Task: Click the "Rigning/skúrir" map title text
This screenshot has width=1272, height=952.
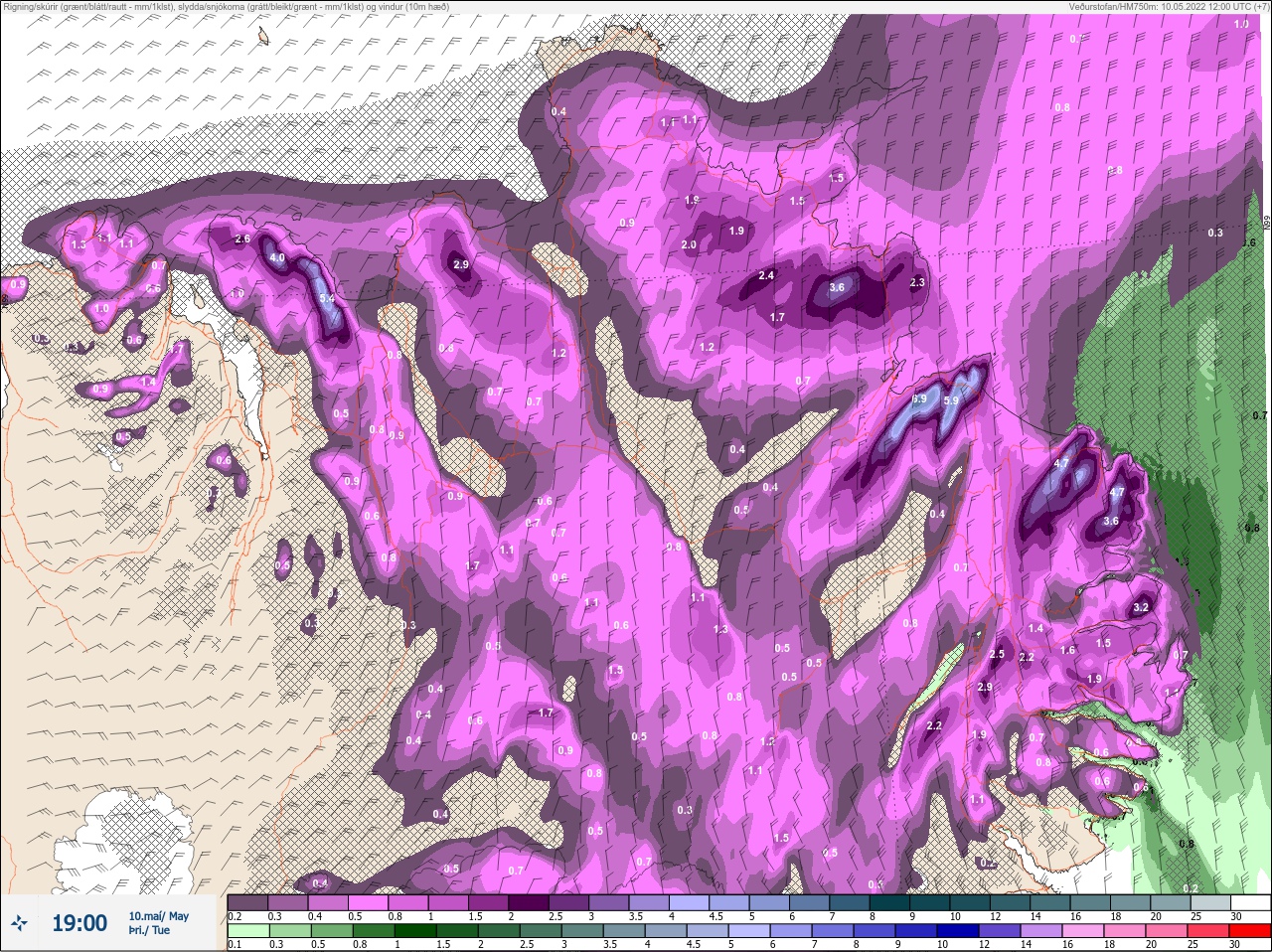Action: pyautogui.click(x=226, y=7)
